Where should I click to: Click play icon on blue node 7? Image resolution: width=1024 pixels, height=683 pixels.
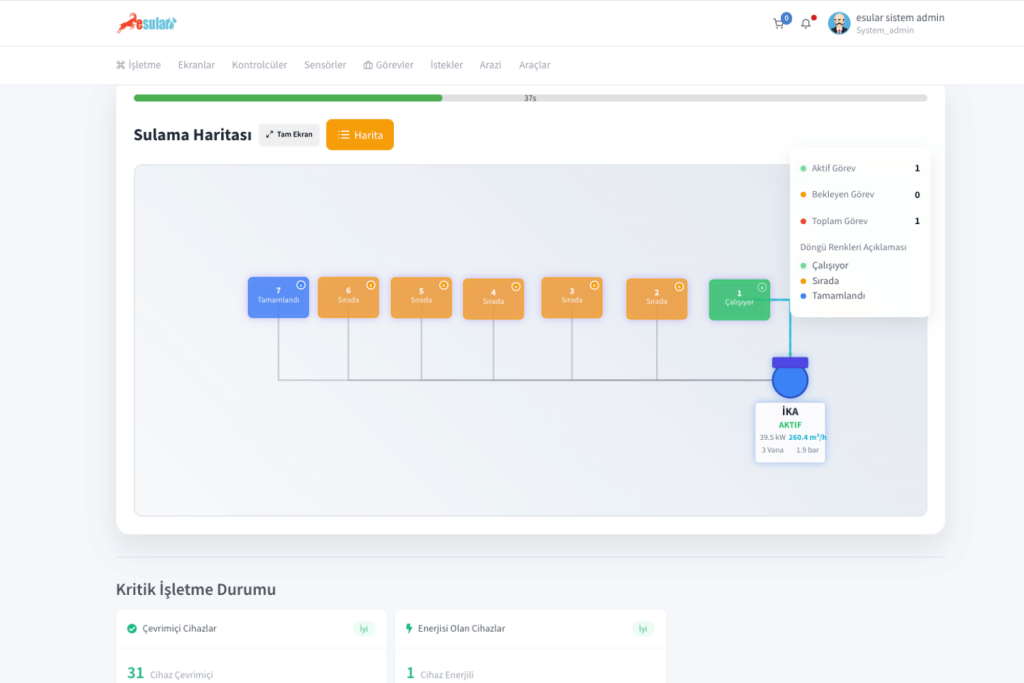tap(301, 285)
